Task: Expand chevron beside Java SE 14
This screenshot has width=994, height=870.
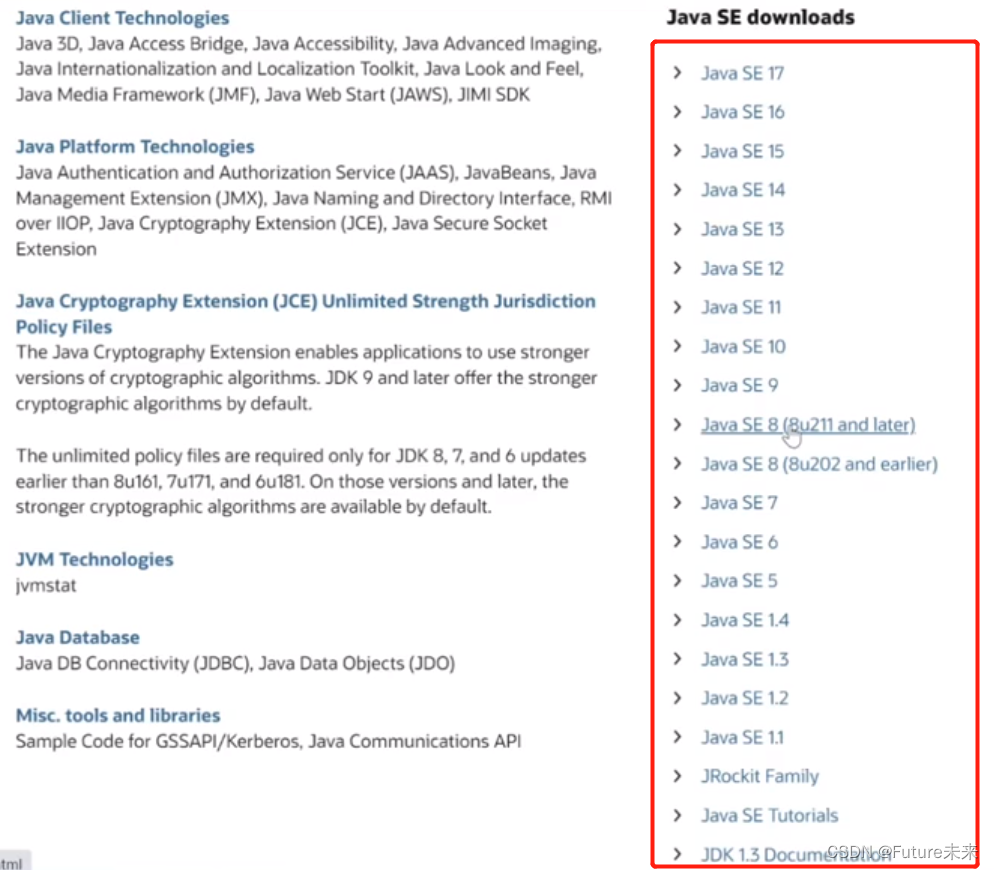Action: [x=678, y=190]
